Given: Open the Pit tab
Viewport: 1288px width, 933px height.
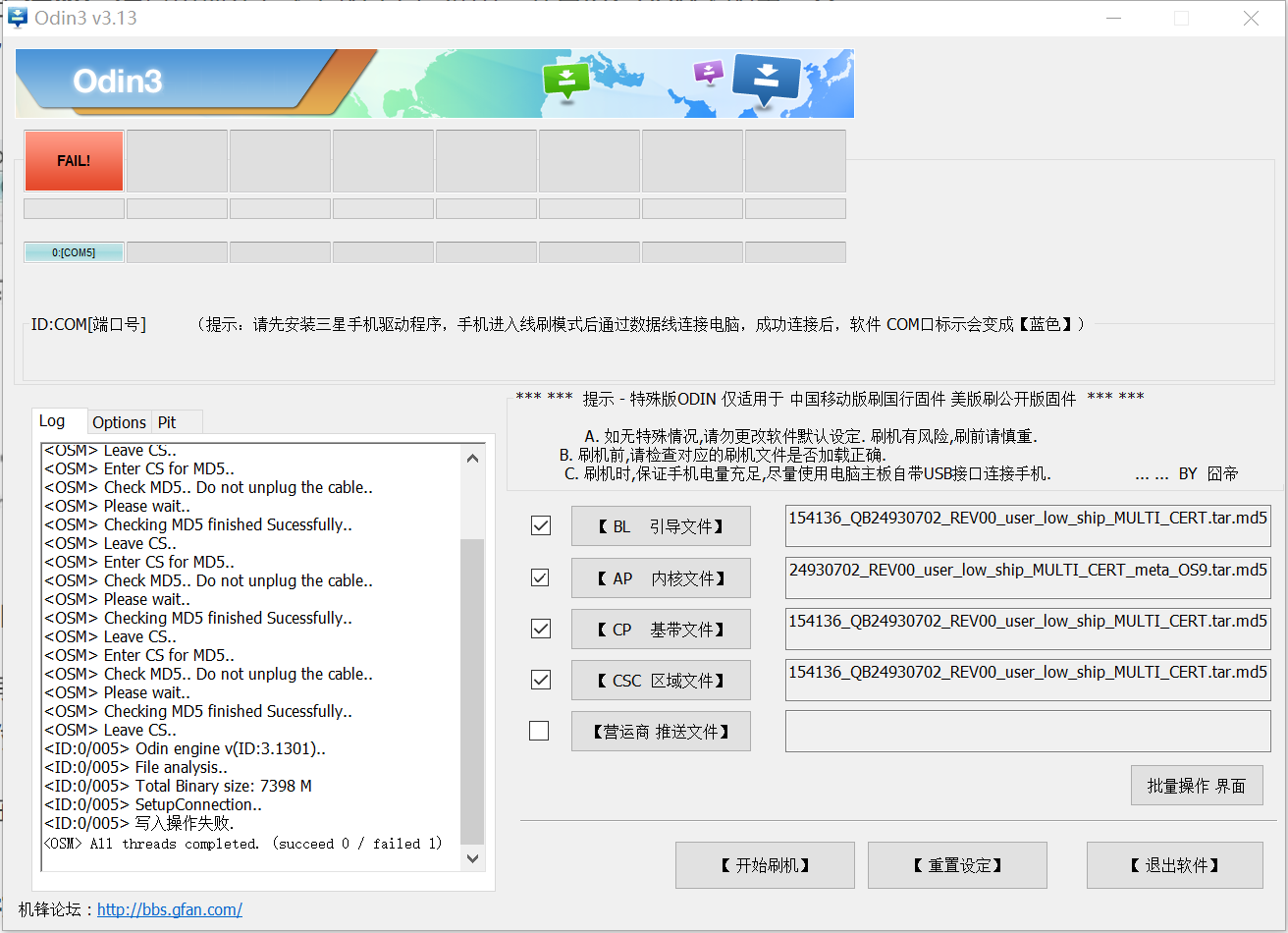Looking at the screenshot, I should 177,422.
